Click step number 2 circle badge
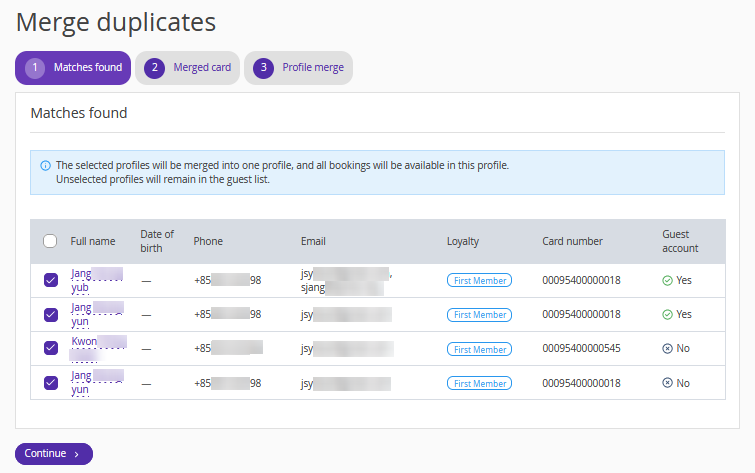The image size is (755, 473). 154,68
